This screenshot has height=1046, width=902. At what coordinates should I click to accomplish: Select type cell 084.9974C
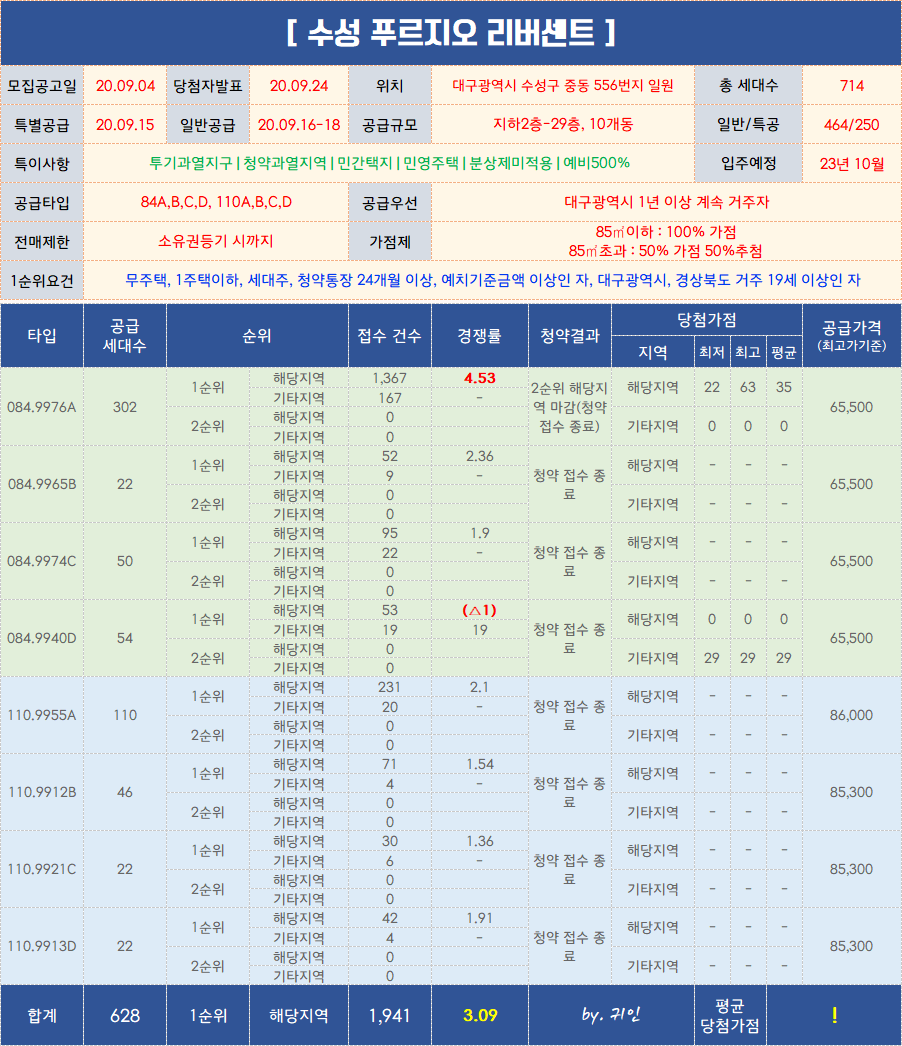click(42, 561)
